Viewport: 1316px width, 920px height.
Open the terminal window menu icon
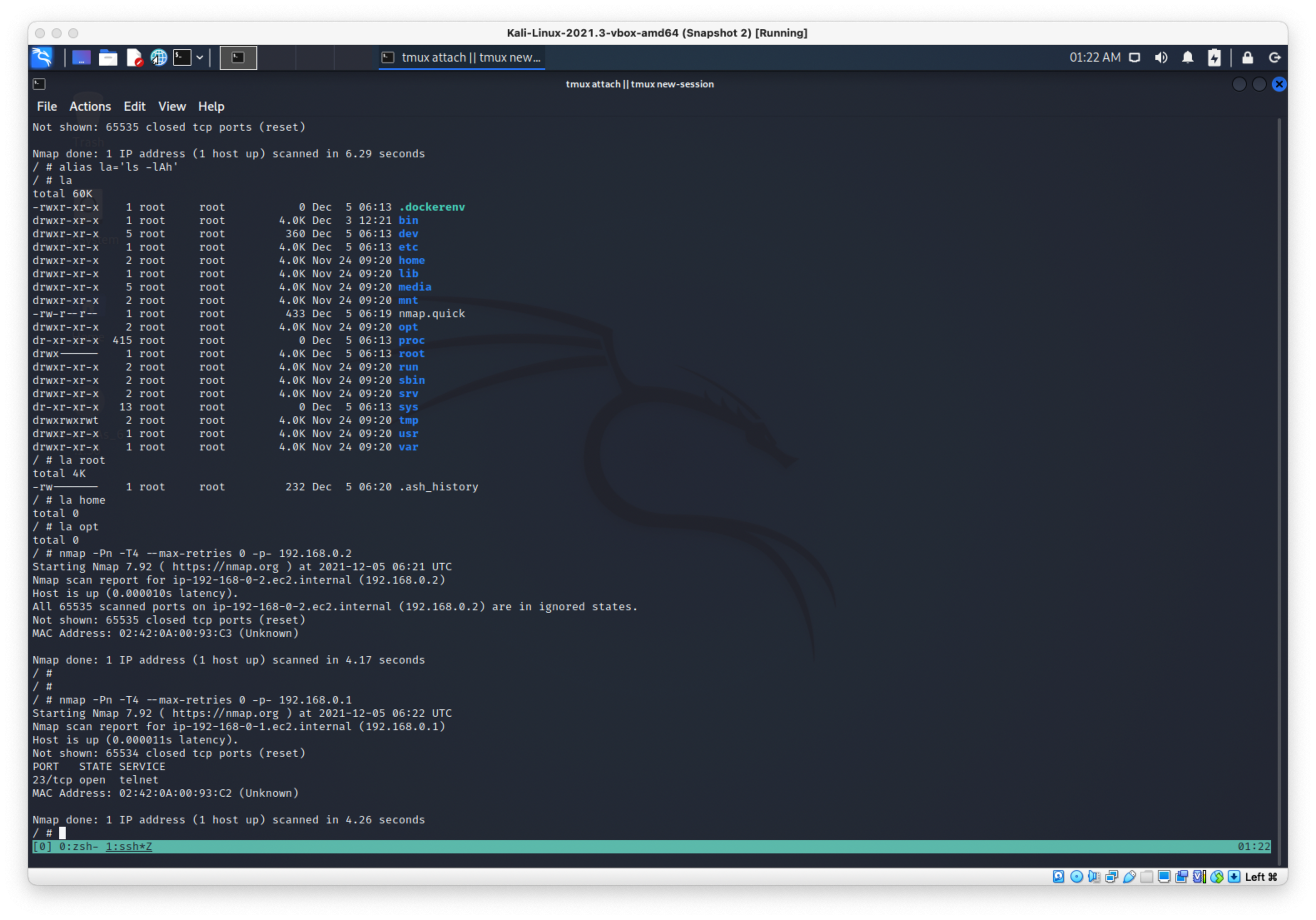(39, 84)
